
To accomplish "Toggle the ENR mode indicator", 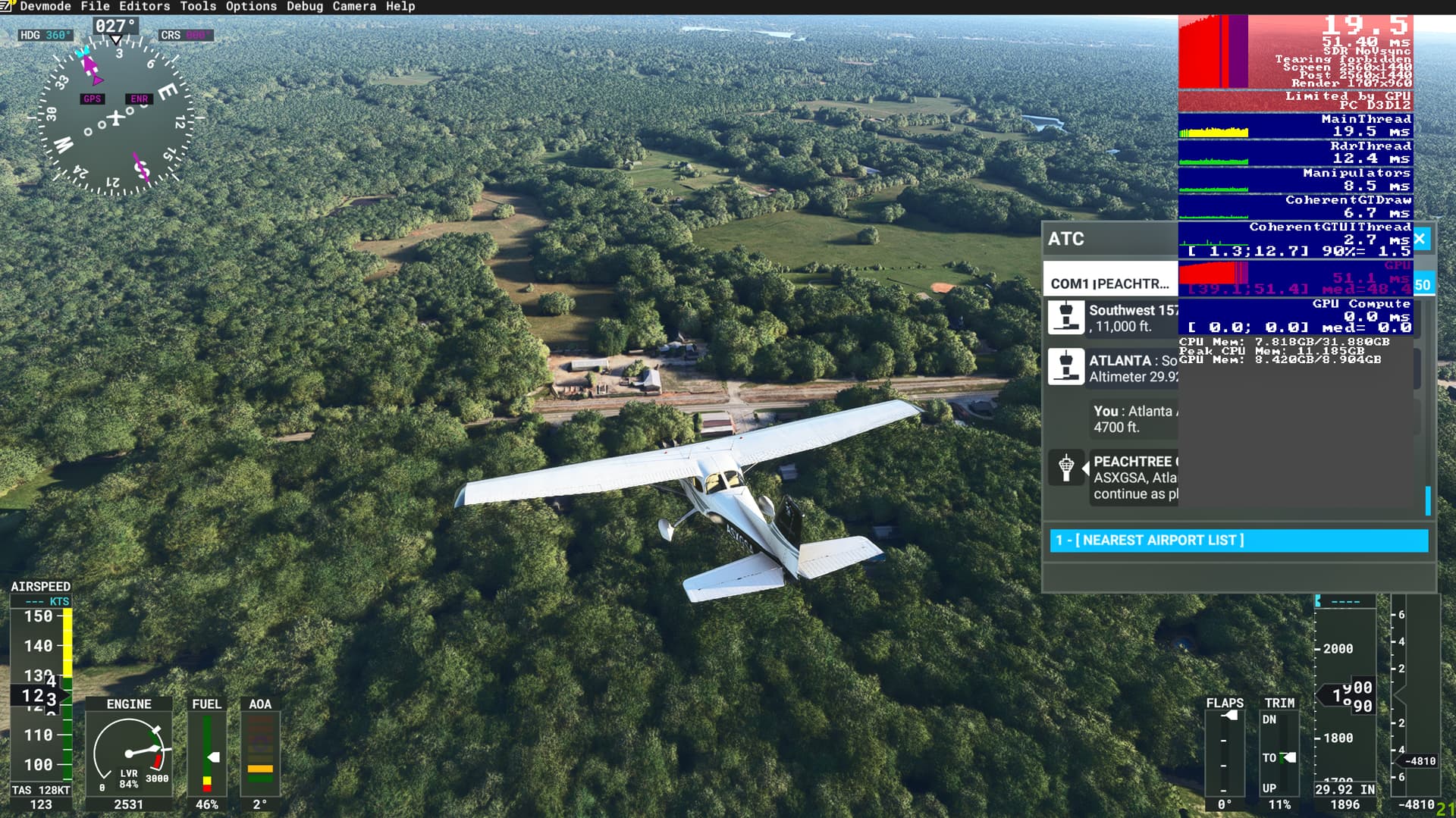I will (139, 99).
